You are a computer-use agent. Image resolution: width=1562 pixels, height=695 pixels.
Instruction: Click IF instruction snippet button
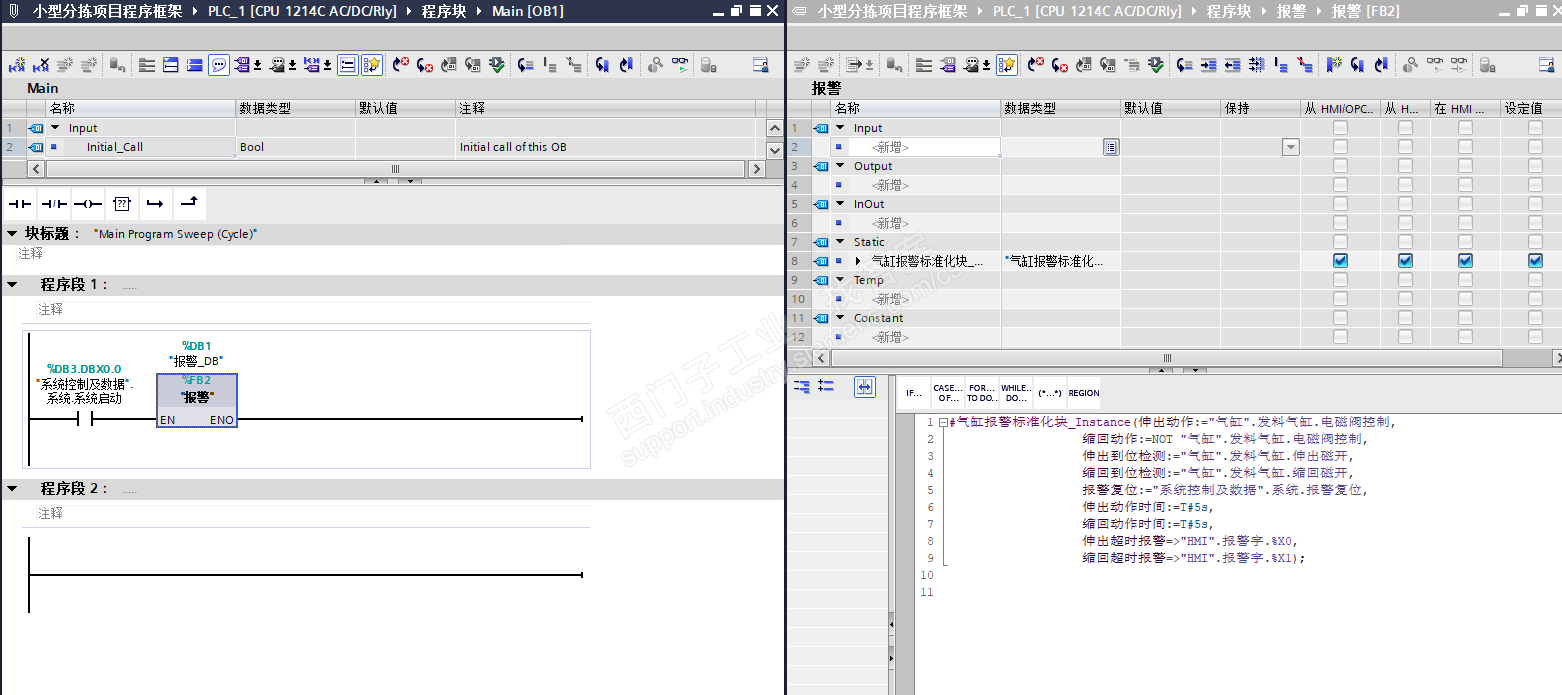tap(914, 393)
